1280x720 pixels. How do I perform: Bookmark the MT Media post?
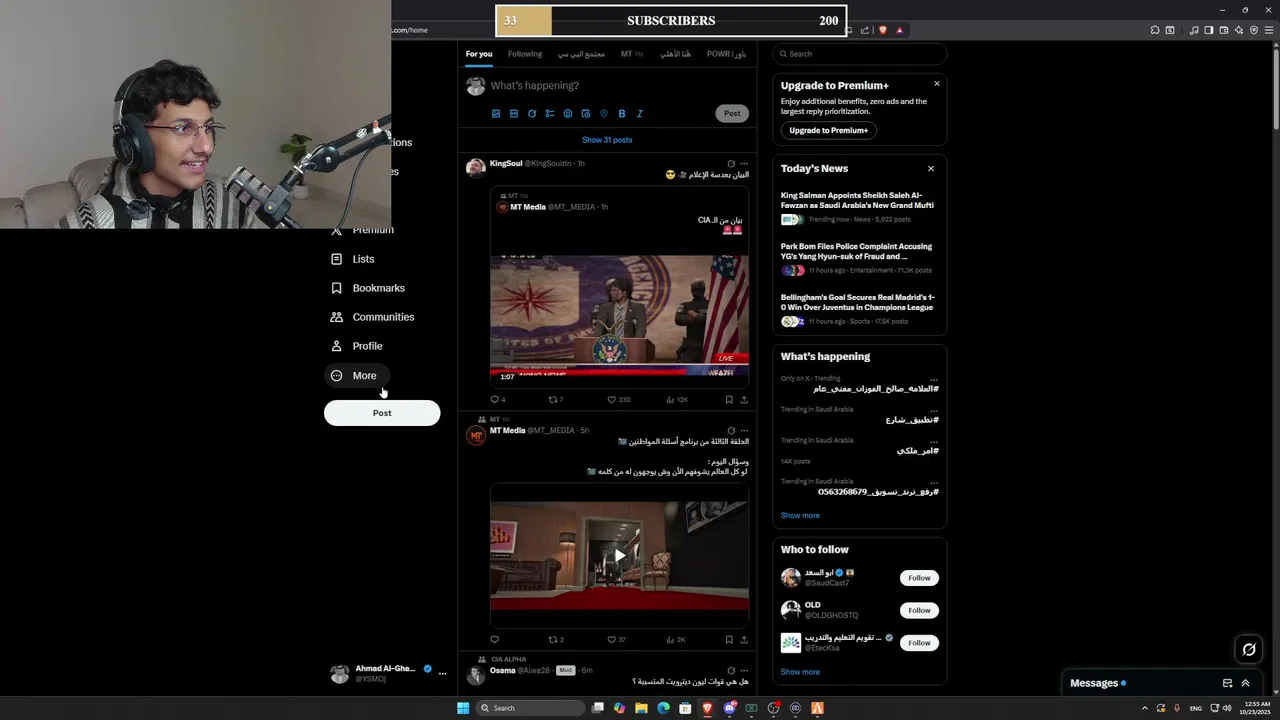[728, 640]
